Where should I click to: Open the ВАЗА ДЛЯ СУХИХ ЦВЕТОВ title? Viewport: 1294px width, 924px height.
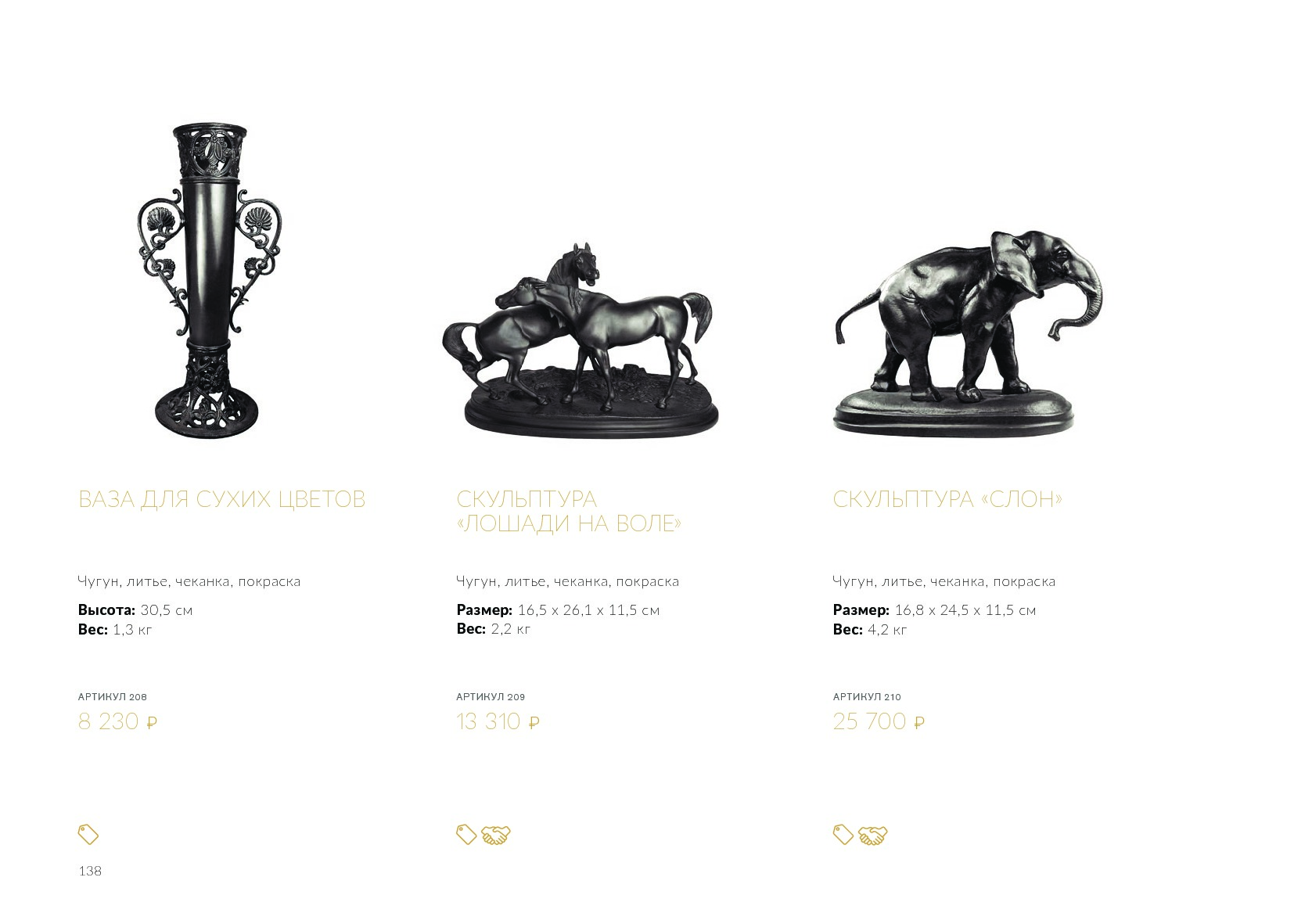coord(222,499)
